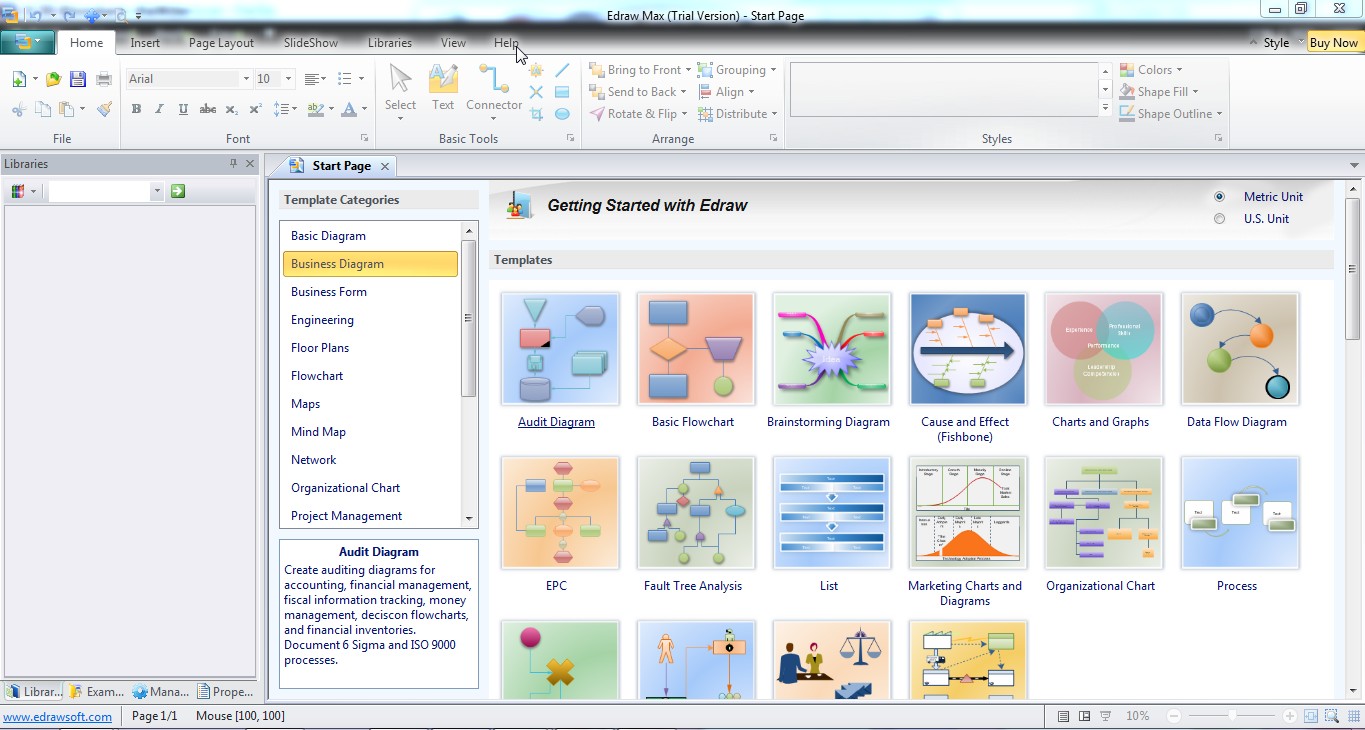Choose the Select pointer tool
The image size is (1365, 730).
[400, 90]
